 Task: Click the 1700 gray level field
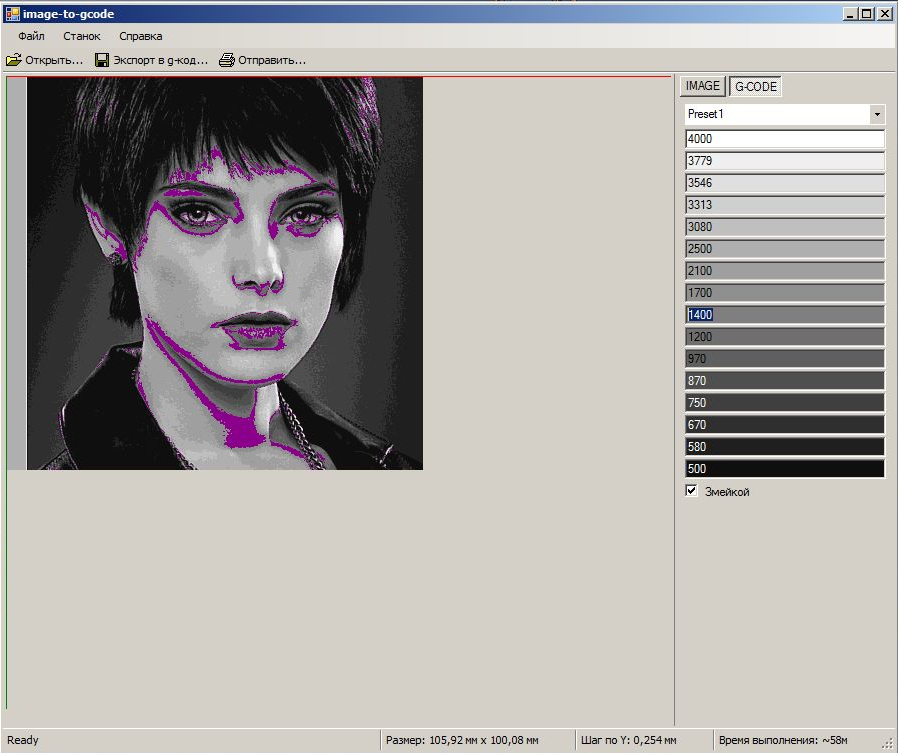(785, 293)
